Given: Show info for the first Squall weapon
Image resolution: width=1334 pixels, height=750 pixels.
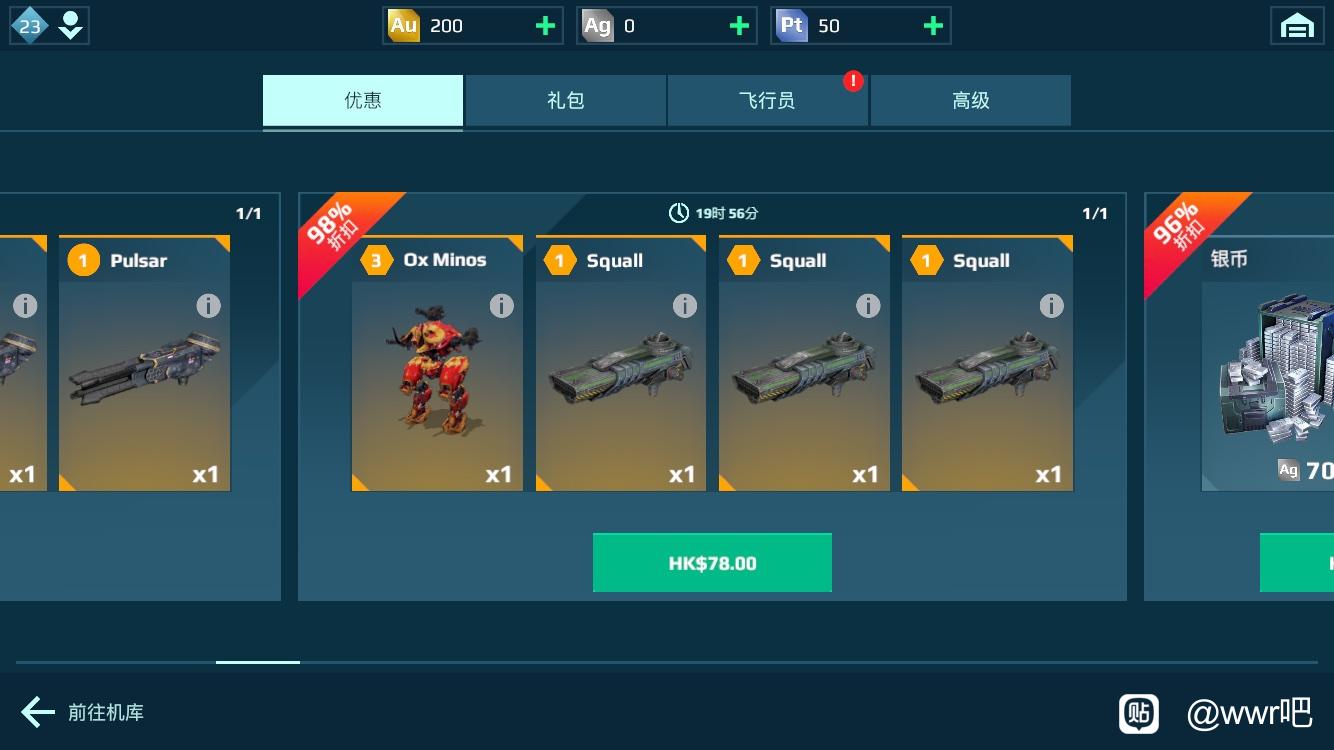Looking at the screenshot, I should [x=684, y=306].
